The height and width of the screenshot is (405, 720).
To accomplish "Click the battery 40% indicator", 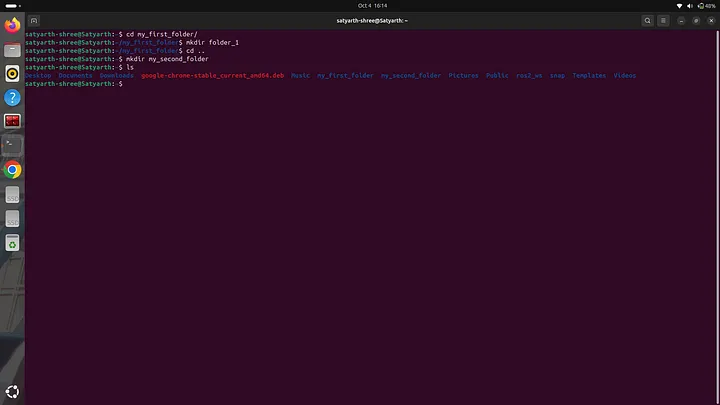I will pos(707,6).
